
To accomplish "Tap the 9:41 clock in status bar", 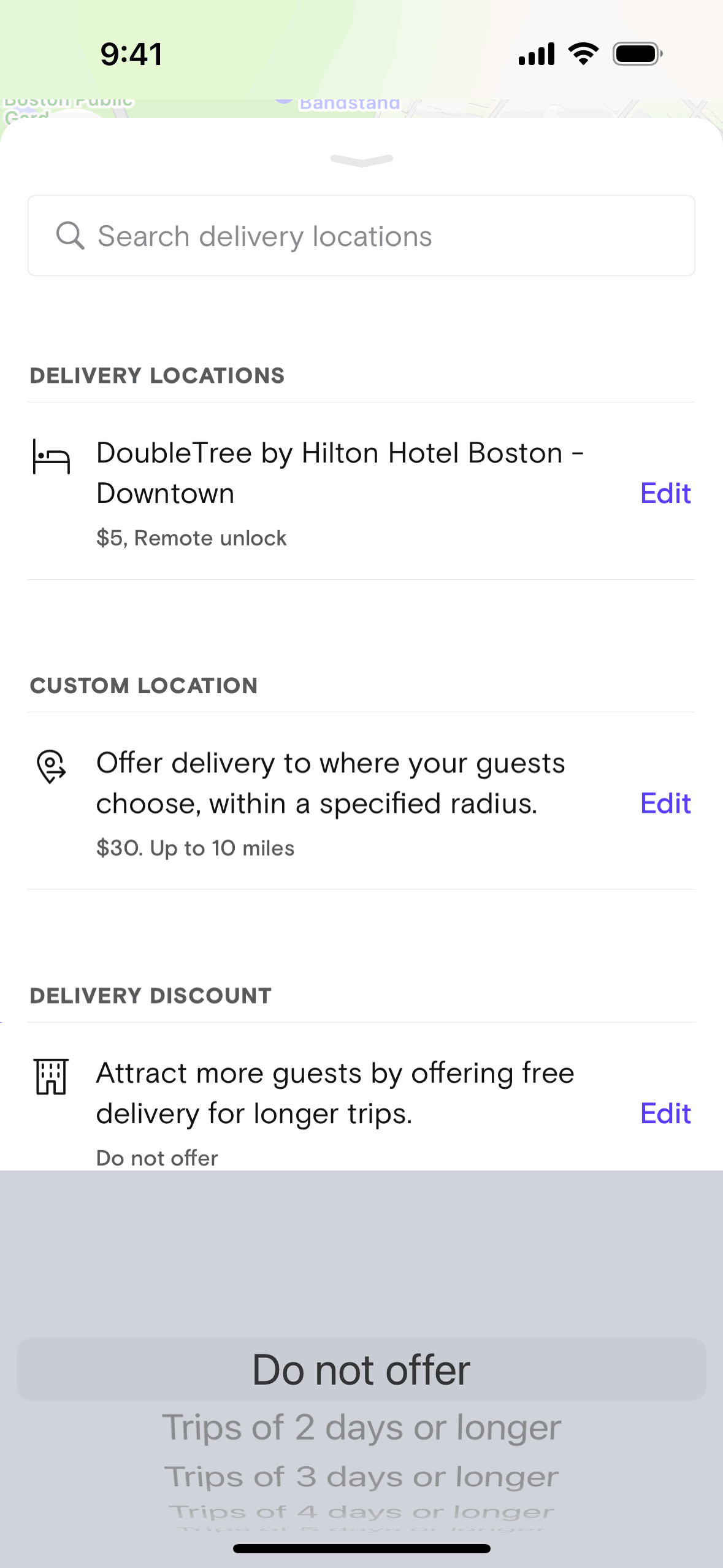I will (131, 54).
